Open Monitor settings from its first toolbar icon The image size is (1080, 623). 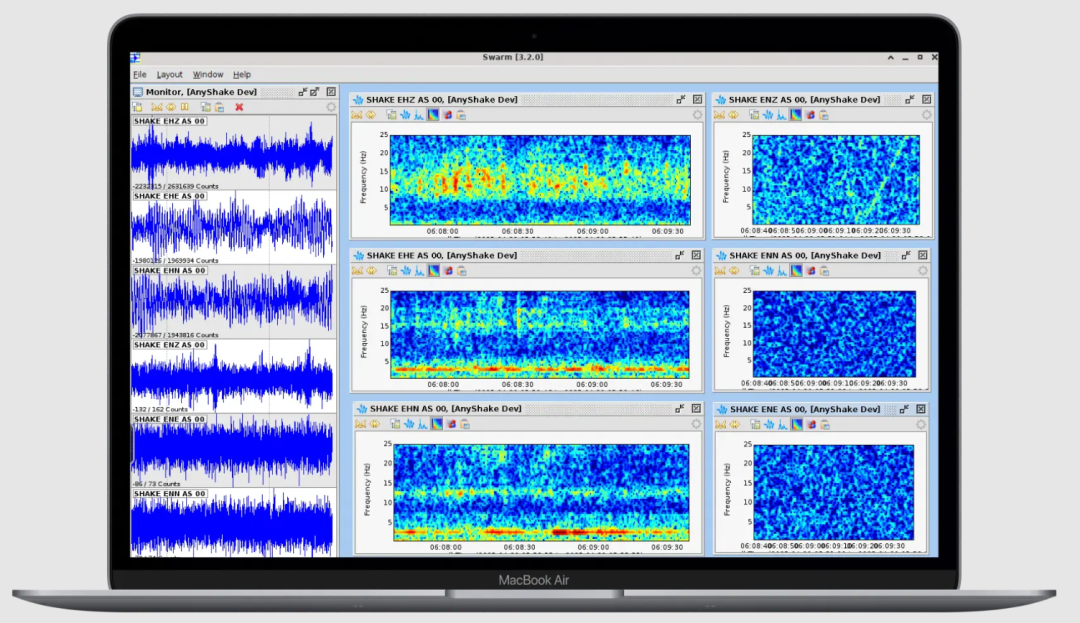tap(138, 107)
